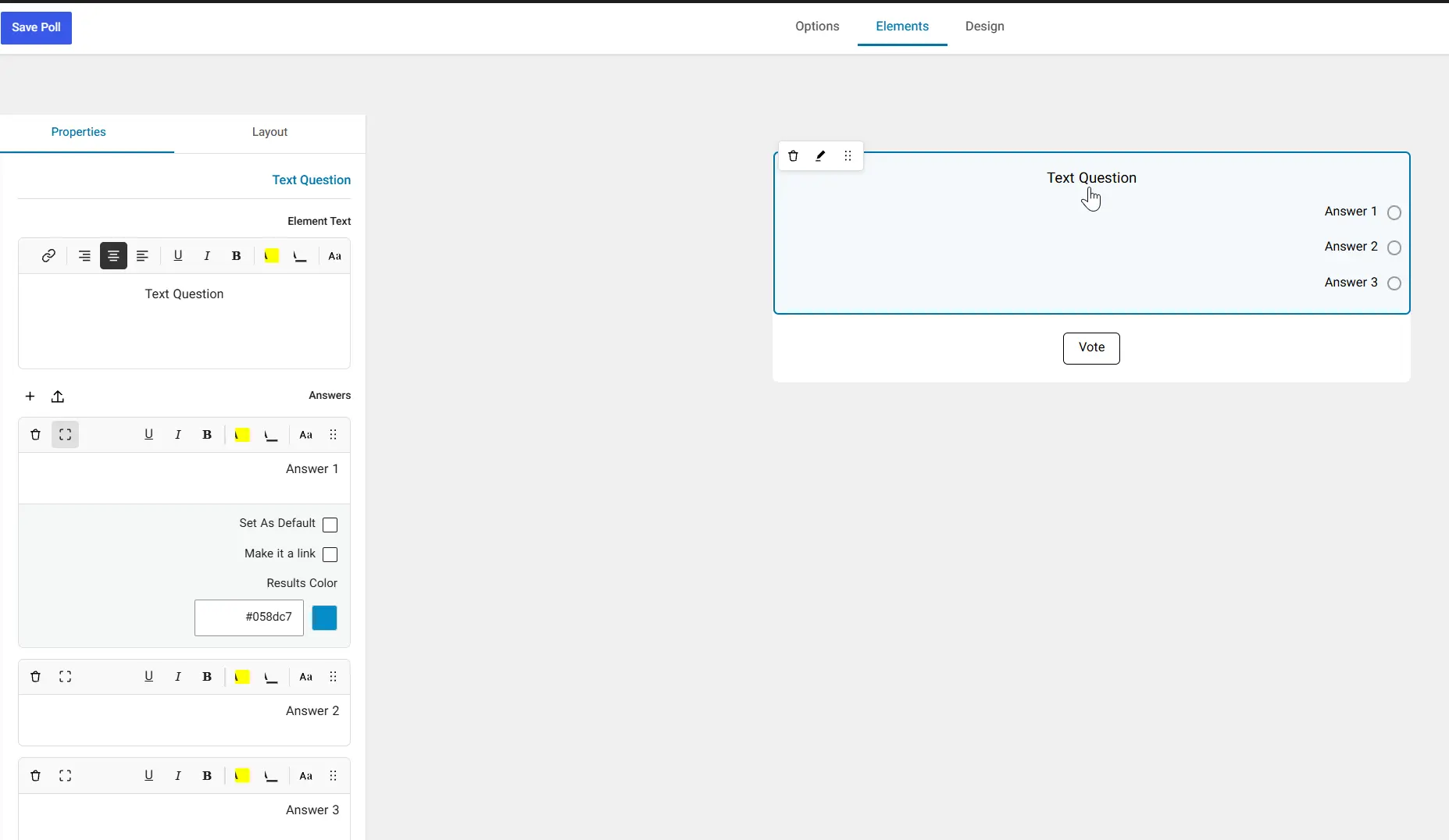
Task: Open font size option for Answer 2
Action: point(306,677)
